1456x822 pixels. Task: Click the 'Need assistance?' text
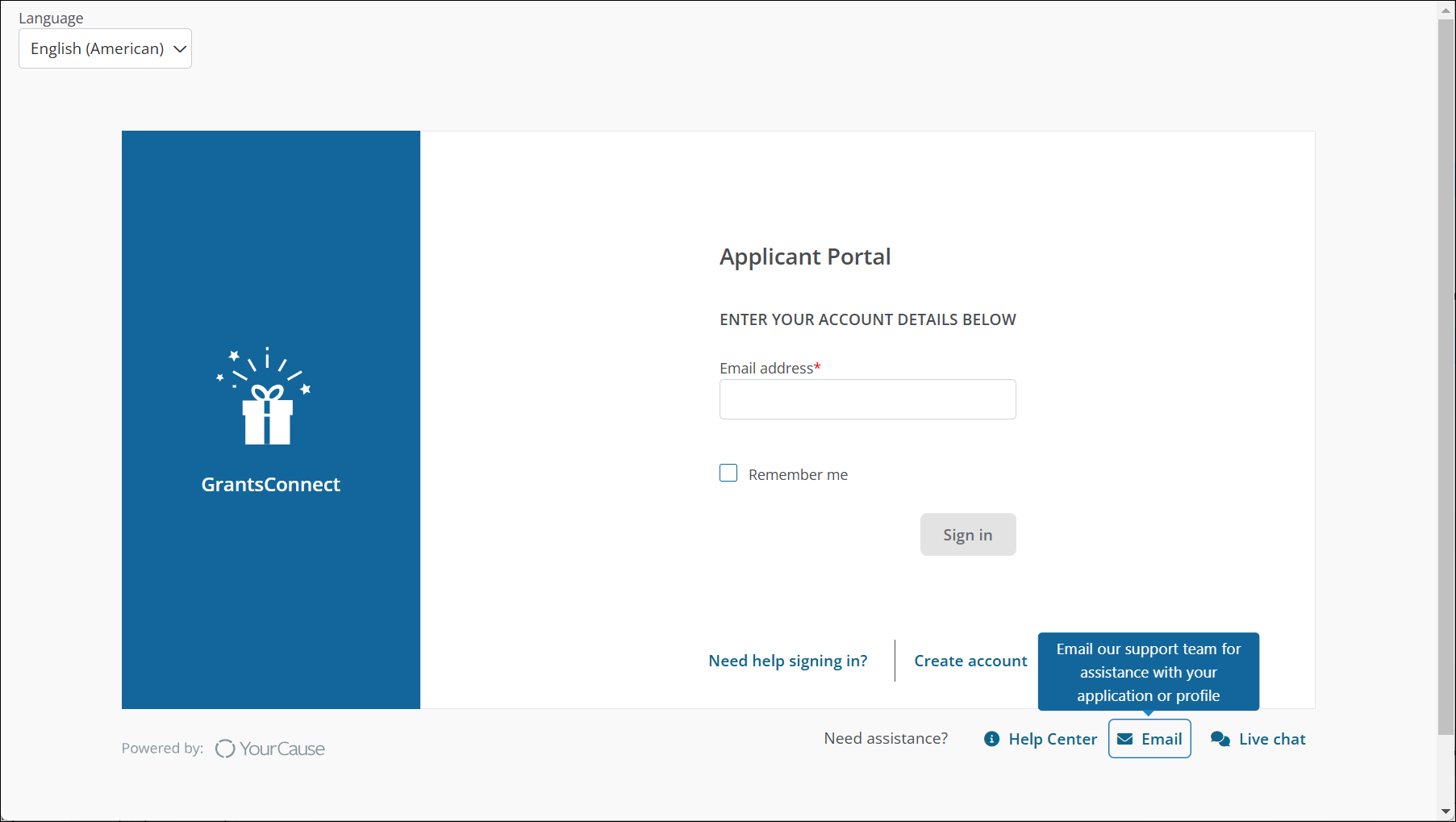(x=886, y=738)
